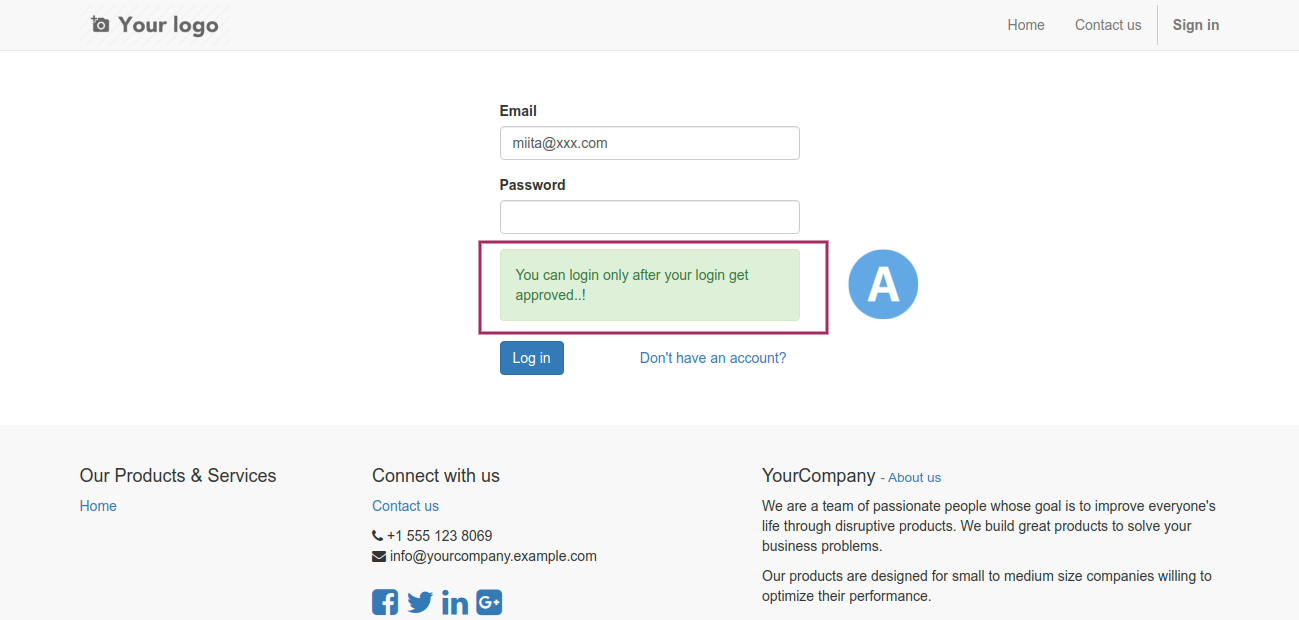Open the Facebook social icon
The width and height of the screenshot is (1299, 620).
point(385,602)
